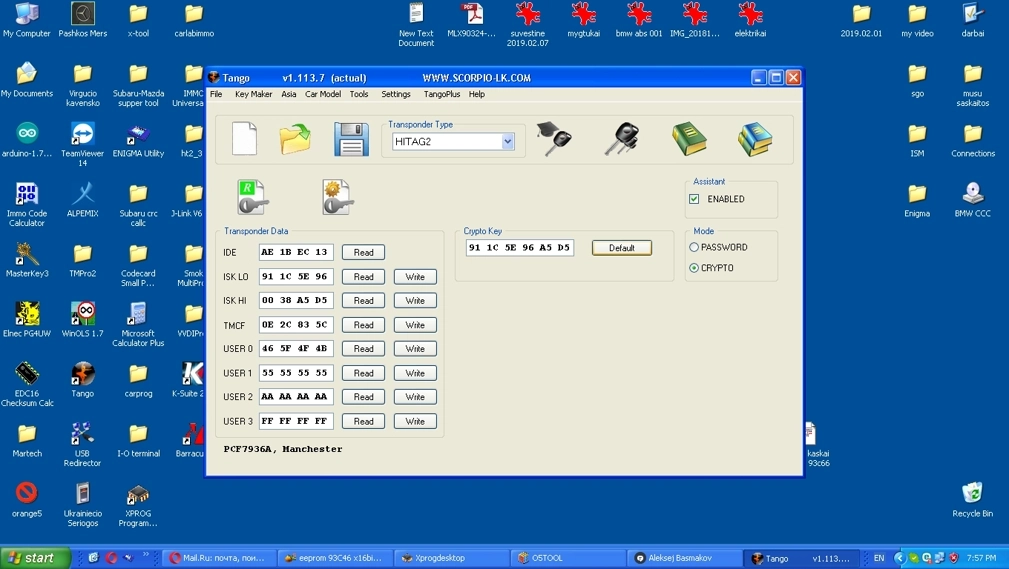Click the Crypto Key input field
The height and width of the screenshot is (569, 1009).
[x=519, y=248]
